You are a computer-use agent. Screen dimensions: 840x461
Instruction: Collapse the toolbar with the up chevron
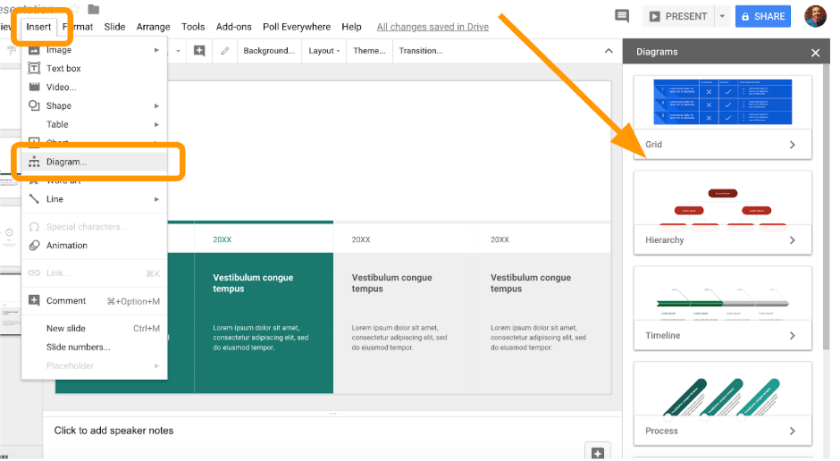tap(609, 50)
